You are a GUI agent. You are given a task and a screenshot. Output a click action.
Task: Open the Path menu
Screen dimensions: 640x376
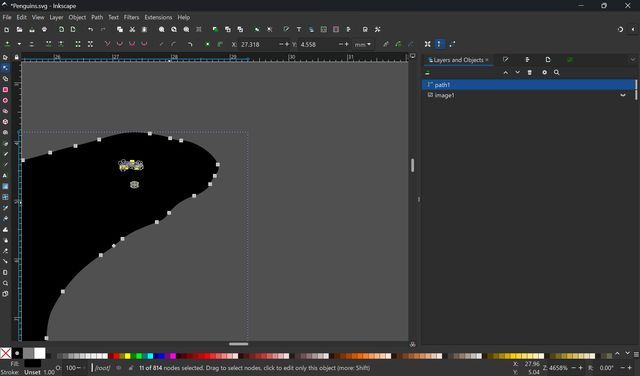coord(97,17)
